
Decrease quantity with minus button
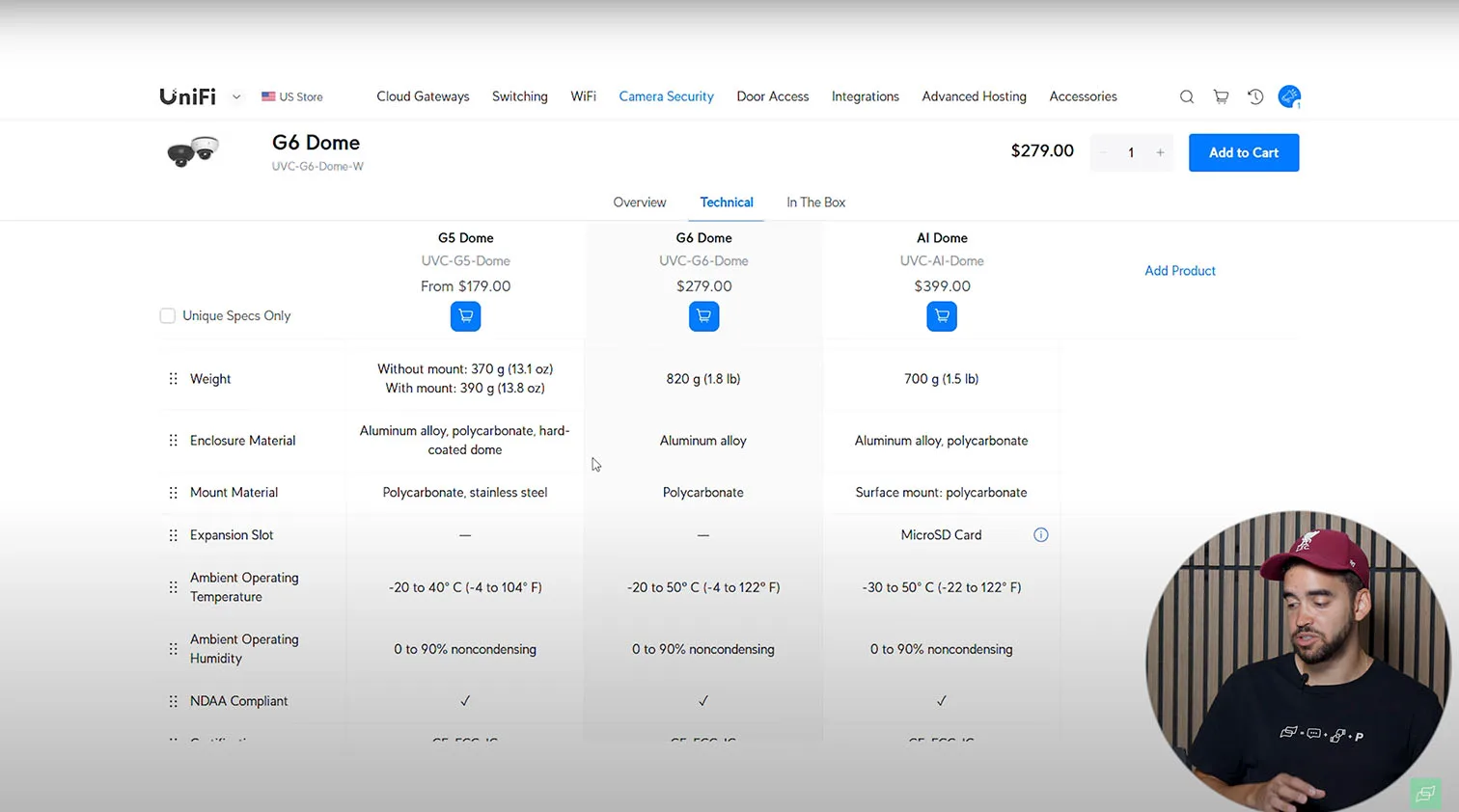coord(1103,152)
